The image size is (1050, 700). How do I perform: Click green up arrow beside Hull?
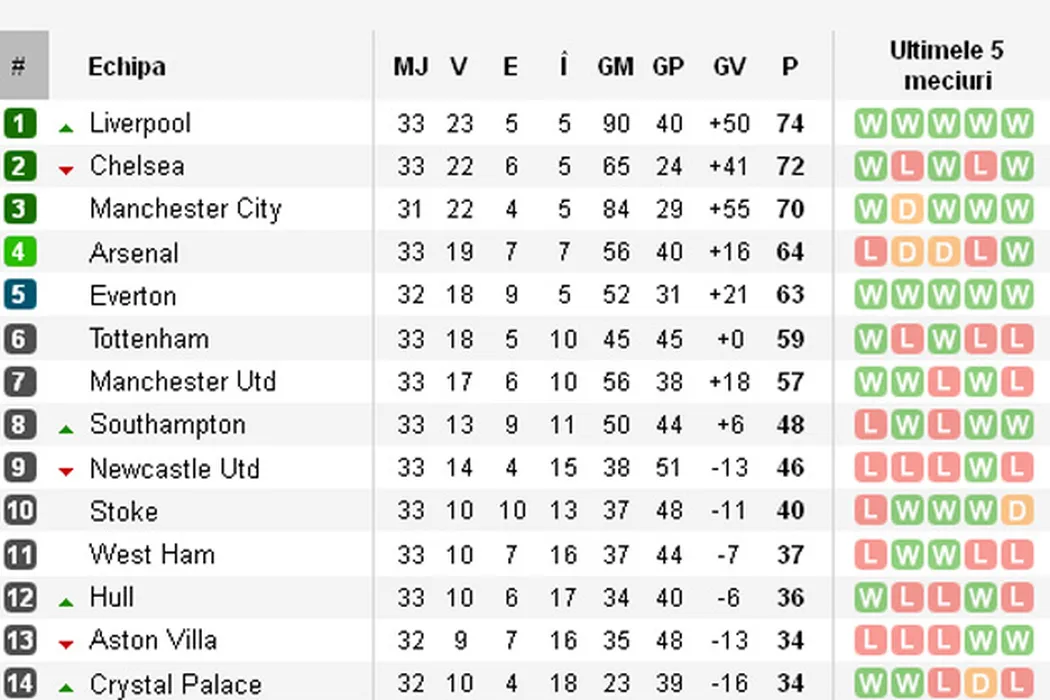(66, 602)
